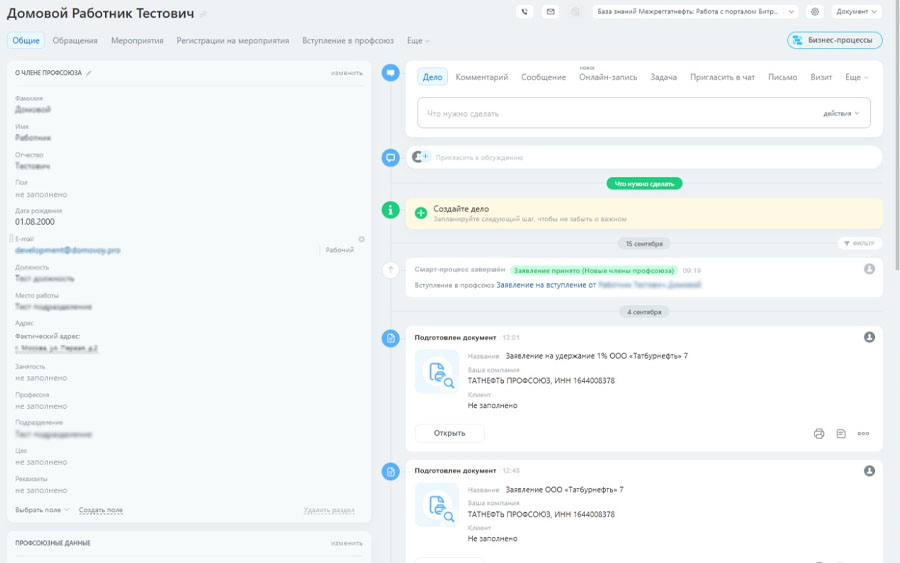
Task: Expand the Еще tab menu under contact name
Action: [x=418, y=41]
